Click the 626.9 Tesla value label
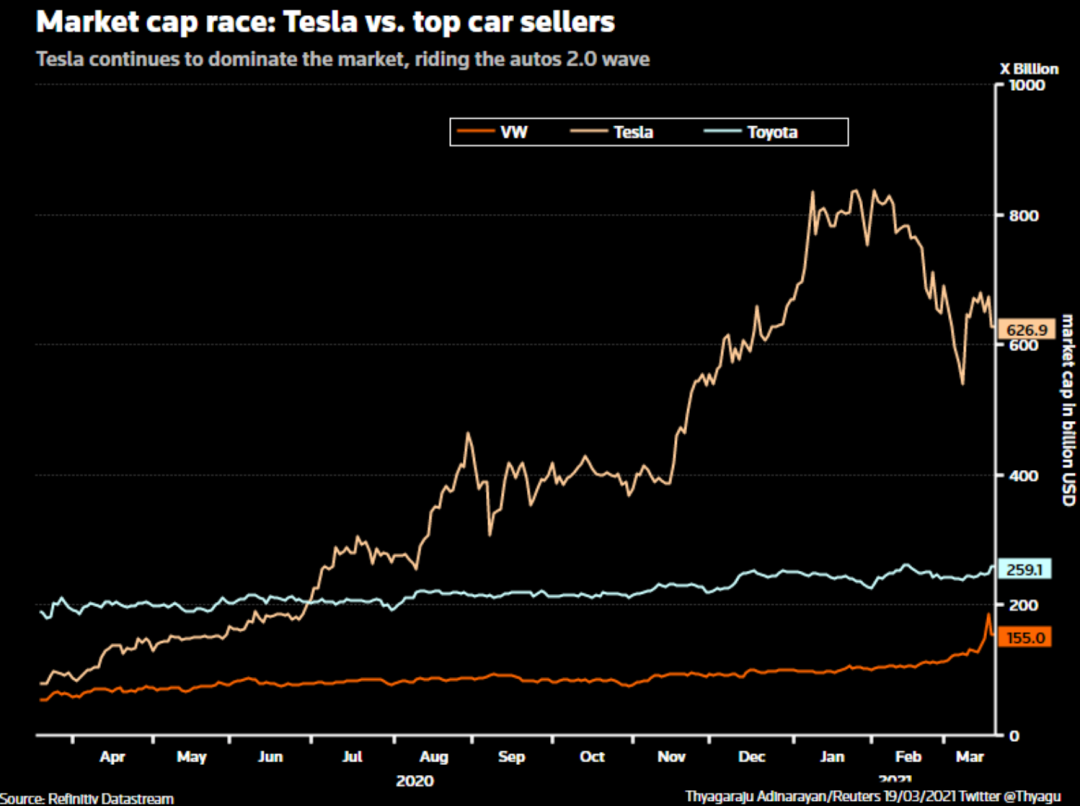 click(x=1027, y=330)
